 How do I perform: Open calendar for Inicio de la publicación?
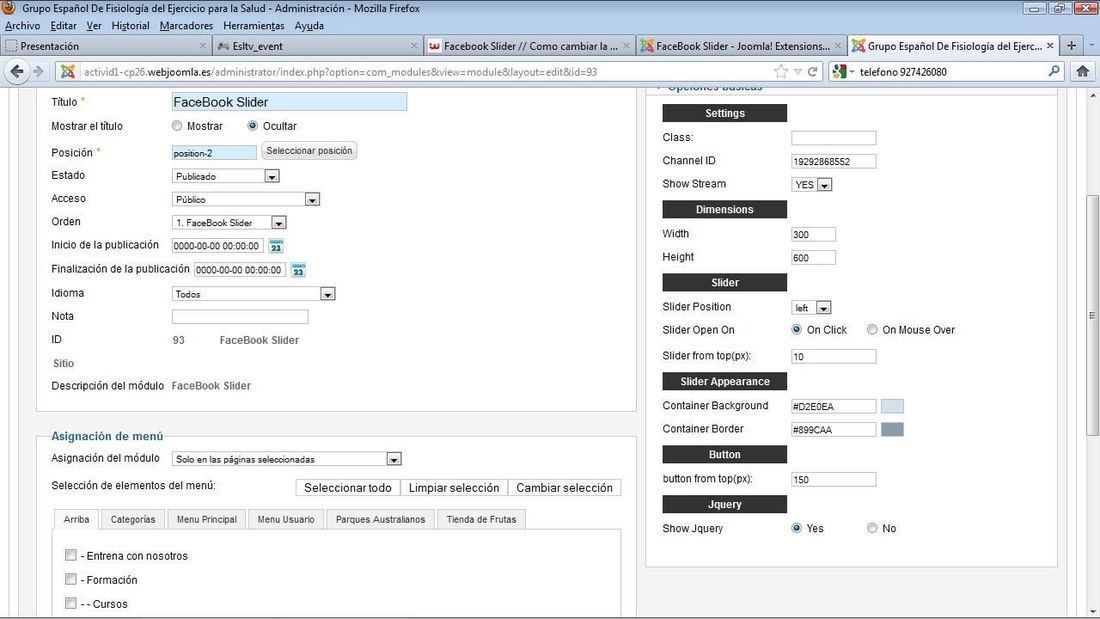point(276,246)
